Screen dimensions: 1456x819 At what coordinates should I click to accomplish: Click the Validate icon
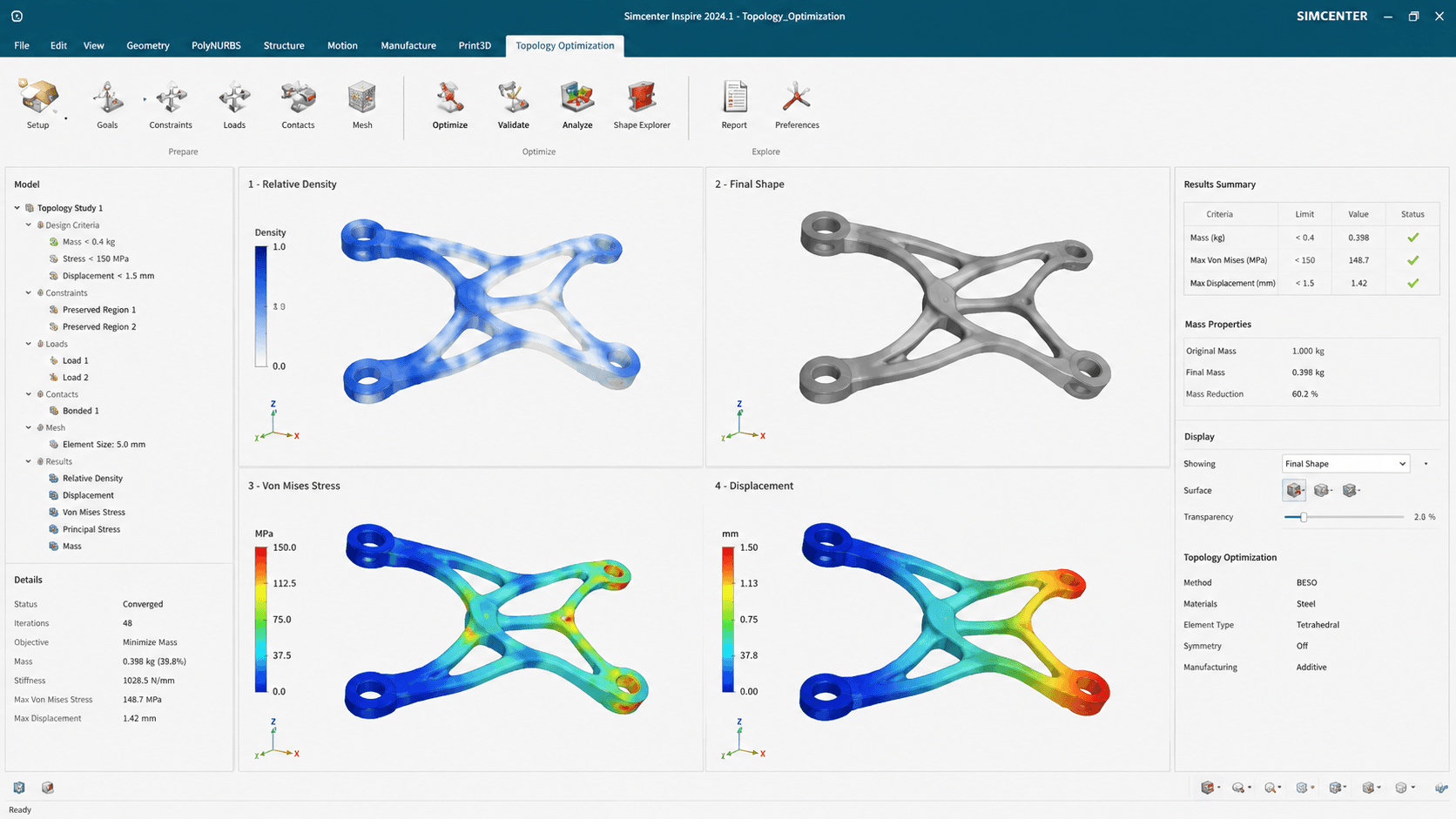tap(514, 104)
